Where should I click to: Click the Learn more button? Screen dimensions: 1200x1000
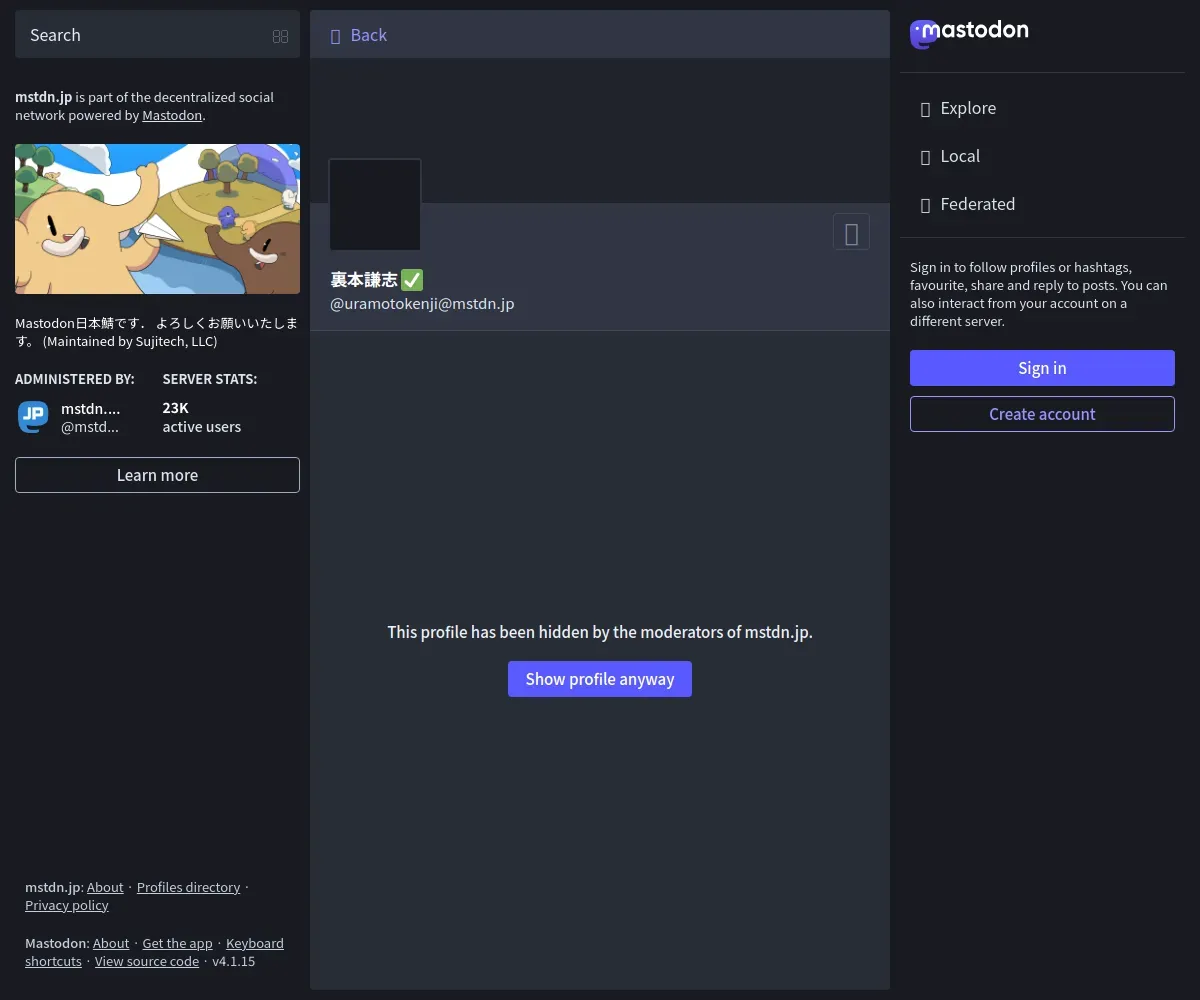pos(157,475)
